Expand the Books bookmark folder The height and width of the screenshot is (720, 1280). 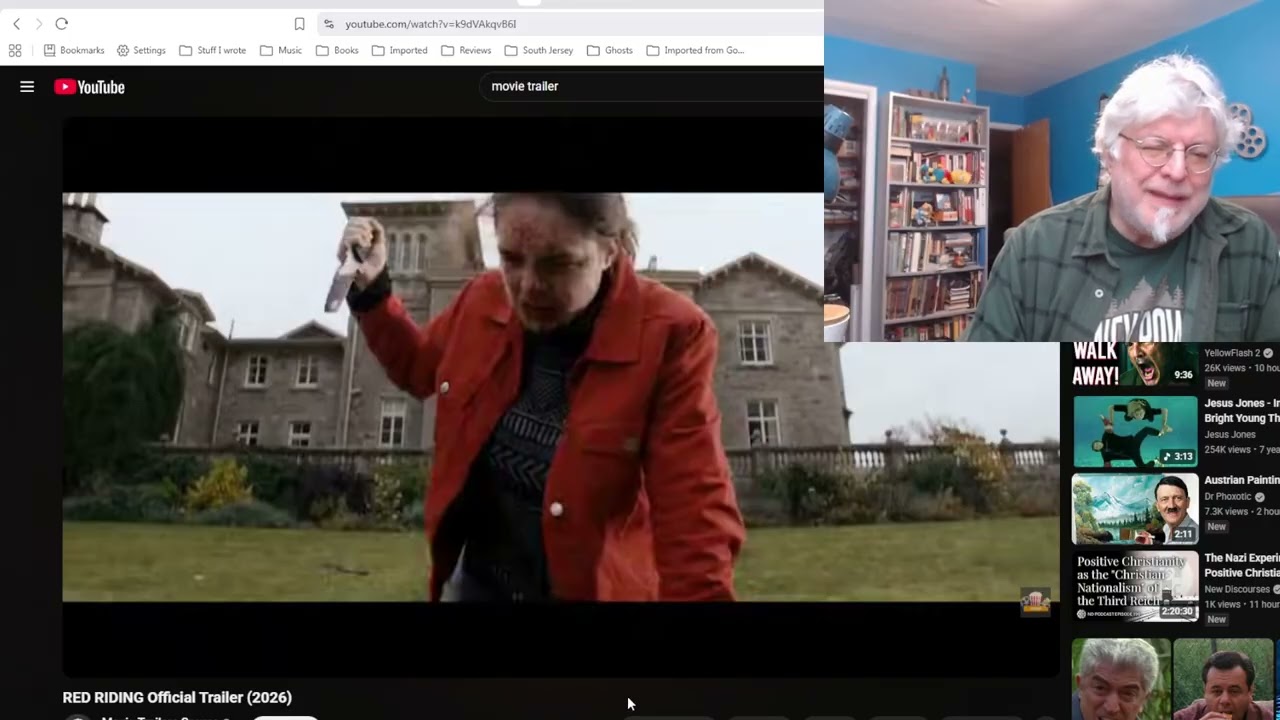pyautogui.click(x=337, y=50)
